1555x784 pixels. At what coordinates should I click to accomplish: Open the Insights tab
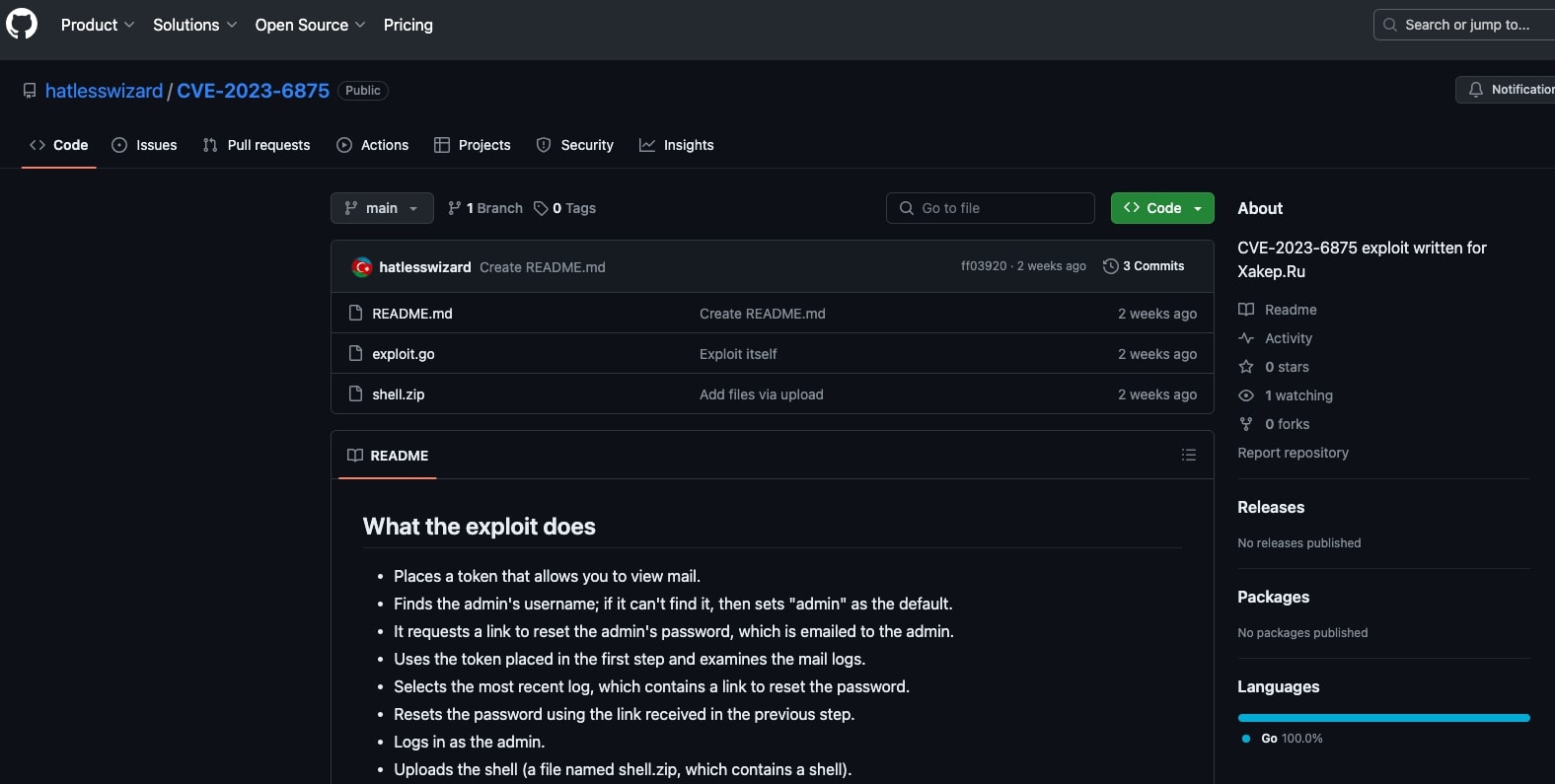(x=676, y=145)
